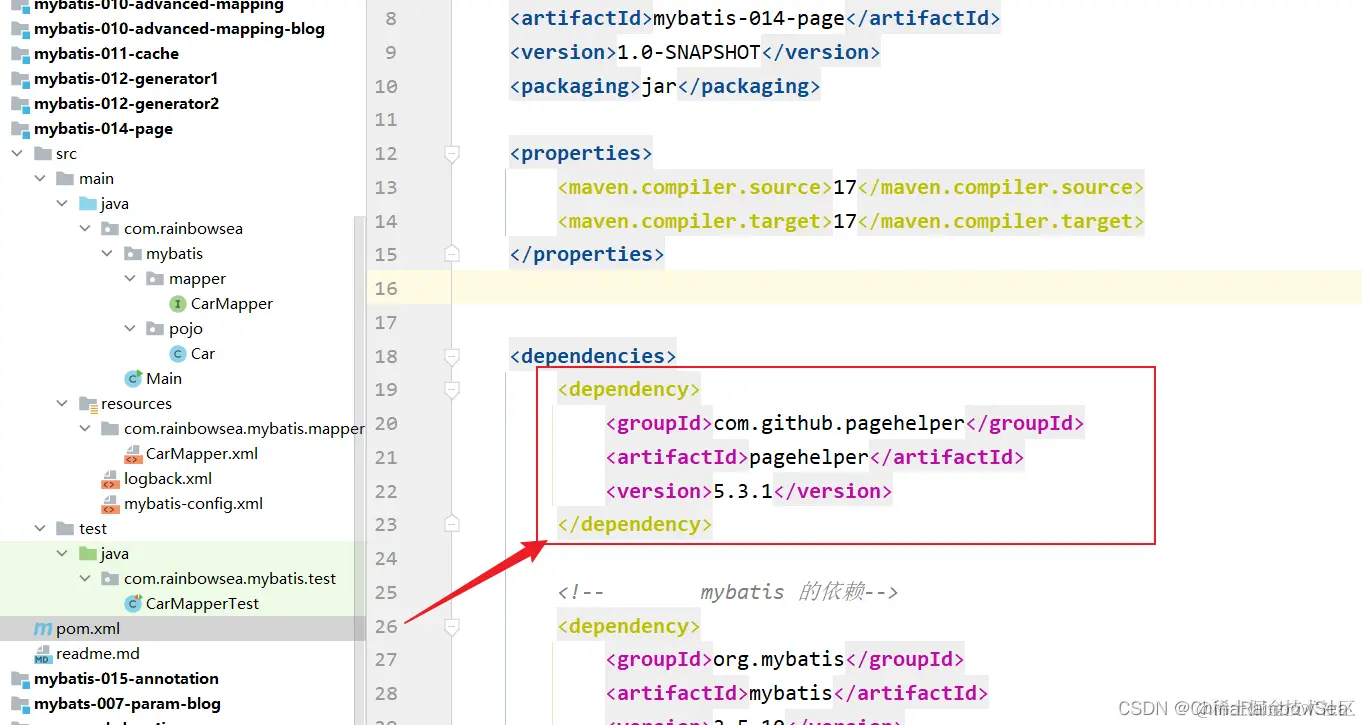1362x725 pixels.
Task: Click the jar packaging value
Action: click(659, 86)
